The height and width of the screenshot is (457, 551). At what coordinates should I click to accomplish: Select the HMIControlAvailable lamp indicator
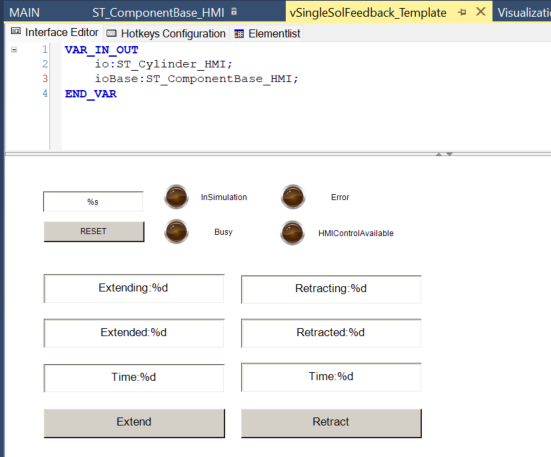[292, 233]
